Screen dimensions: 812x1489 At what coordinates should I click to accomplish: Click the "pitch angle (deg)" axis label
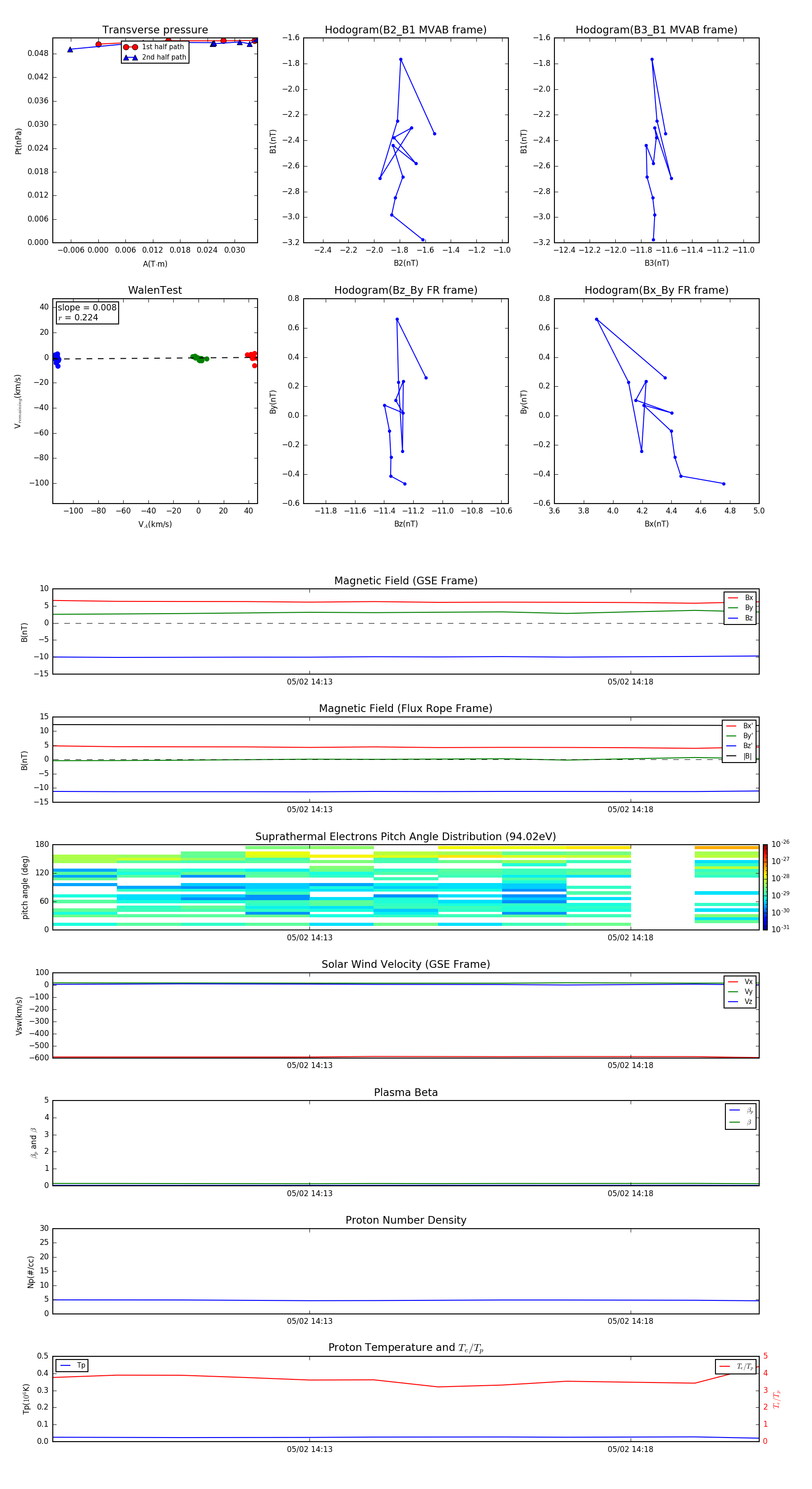(x=25, y=887)
